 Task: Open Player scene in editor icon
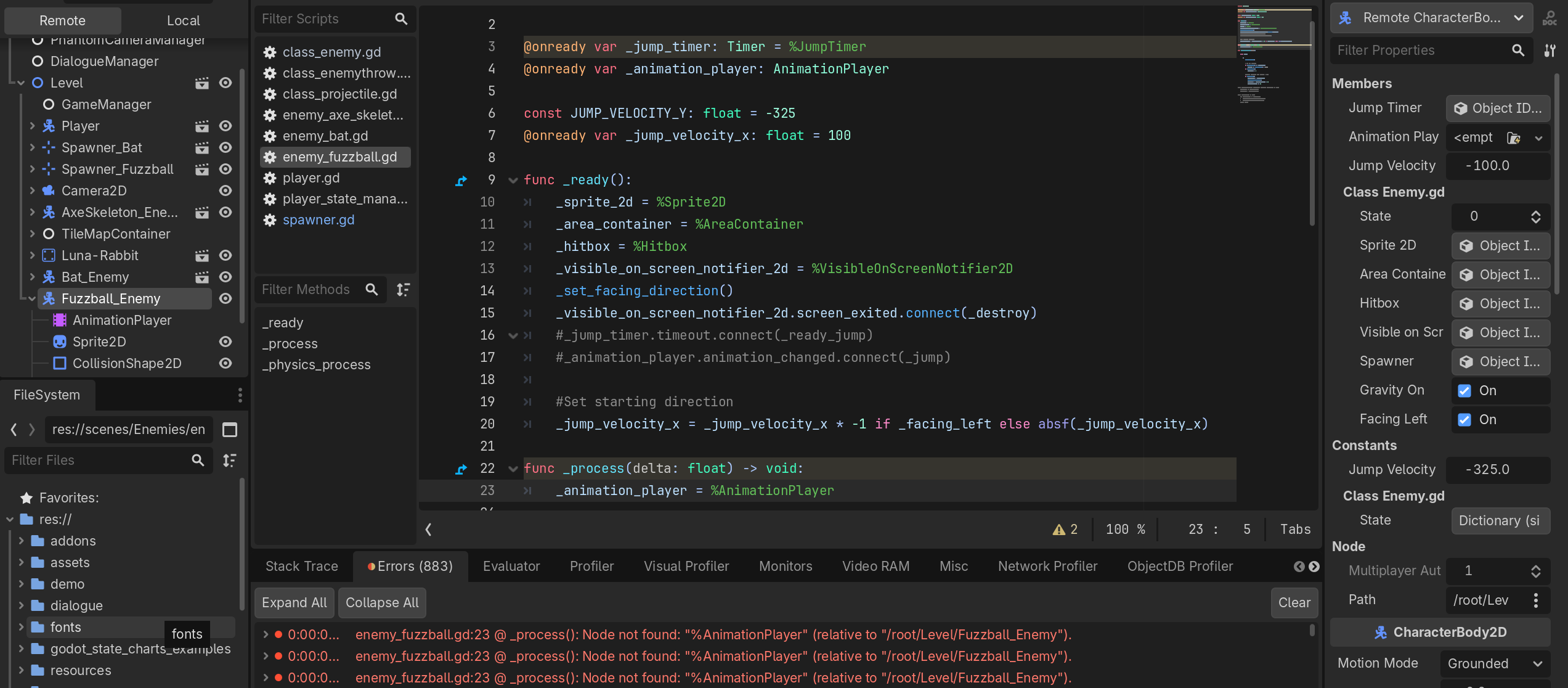(201, 126)
